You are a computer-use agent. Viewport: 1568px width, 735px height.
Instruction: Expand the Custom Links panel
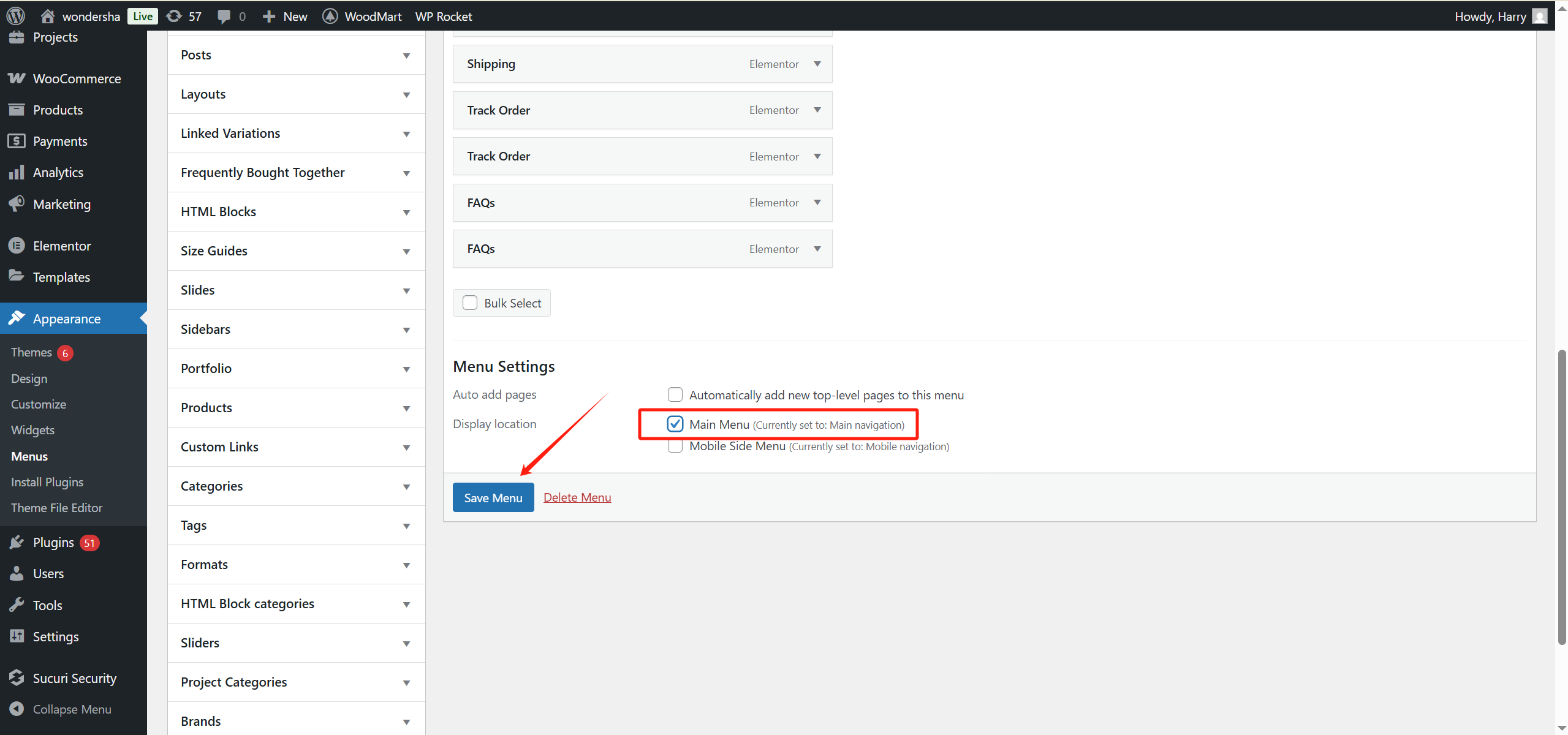point(406,447)
